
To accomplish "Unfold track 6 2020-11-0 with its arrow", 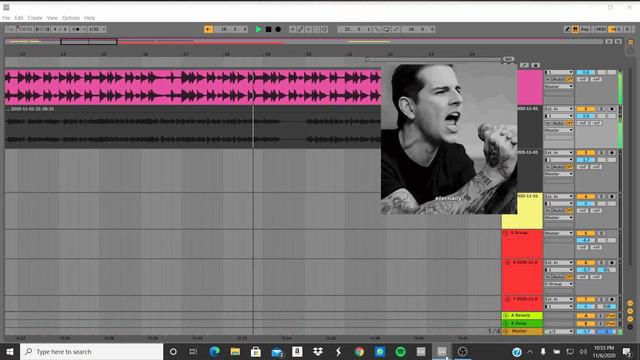I will point(508,262).
